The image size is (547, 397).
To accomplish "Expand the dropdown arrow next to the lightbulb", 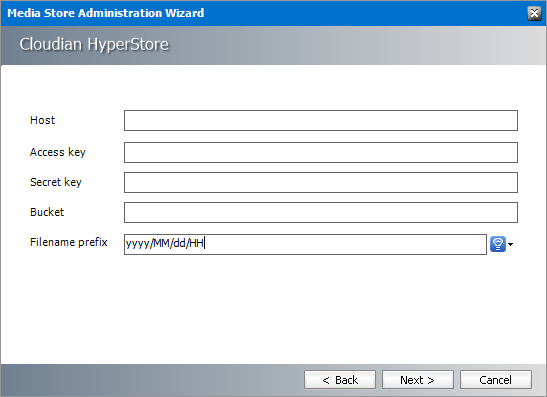I will (510, 244).
